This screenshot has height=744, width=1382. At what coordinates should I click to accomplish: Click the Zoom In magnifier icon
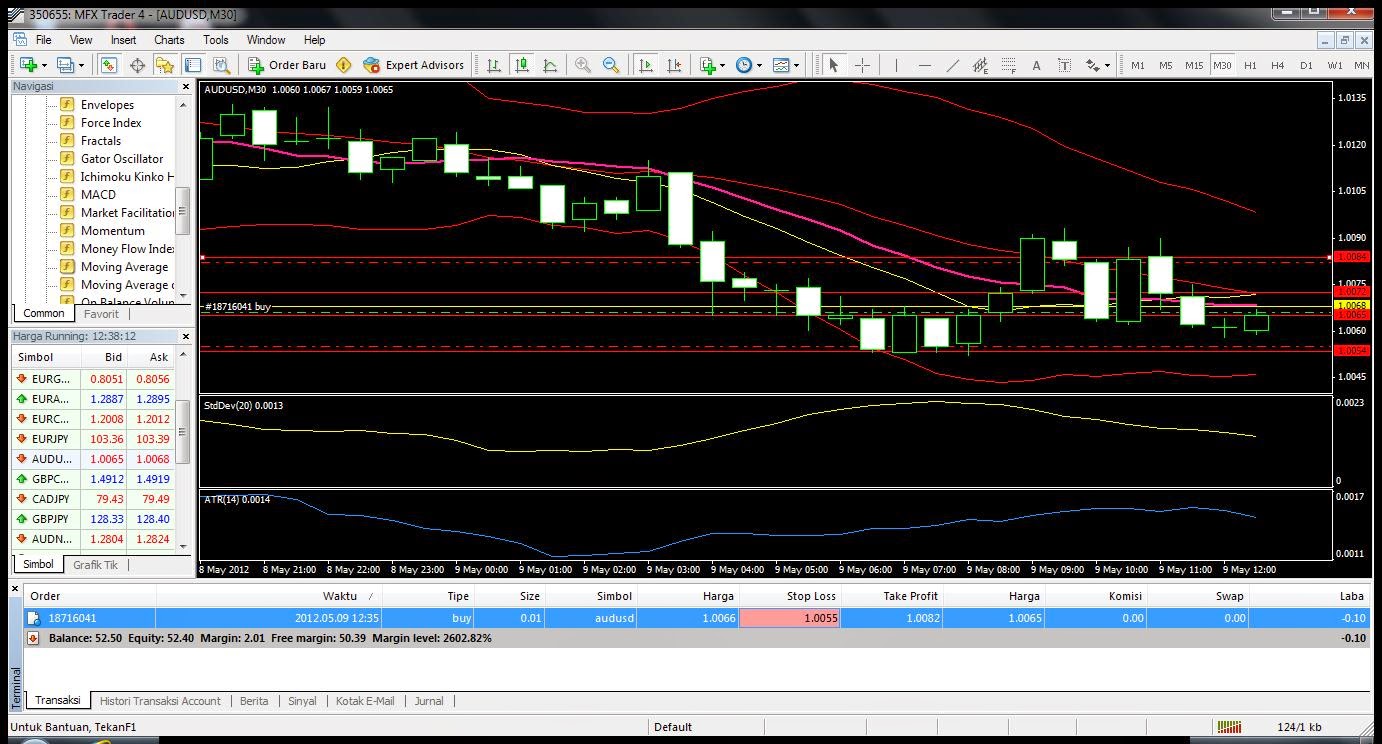(583, 65)
